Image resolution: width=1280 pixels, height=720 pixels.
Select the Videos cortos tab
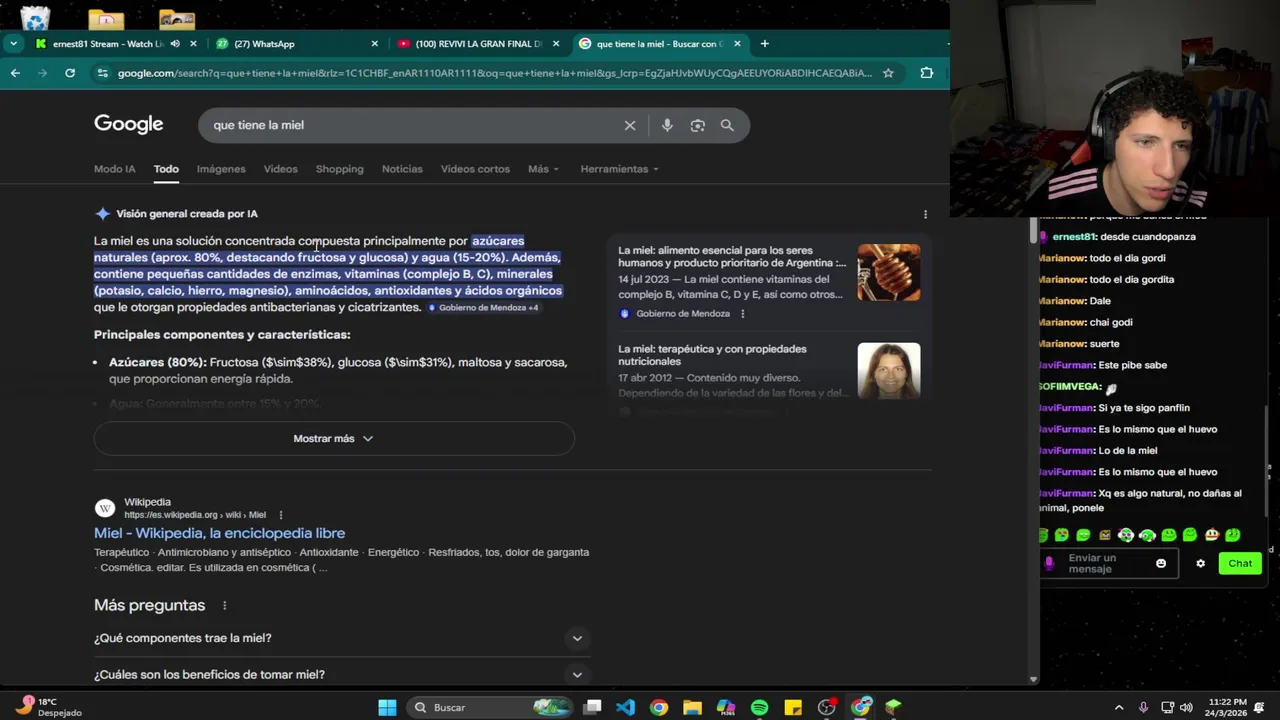475,169
